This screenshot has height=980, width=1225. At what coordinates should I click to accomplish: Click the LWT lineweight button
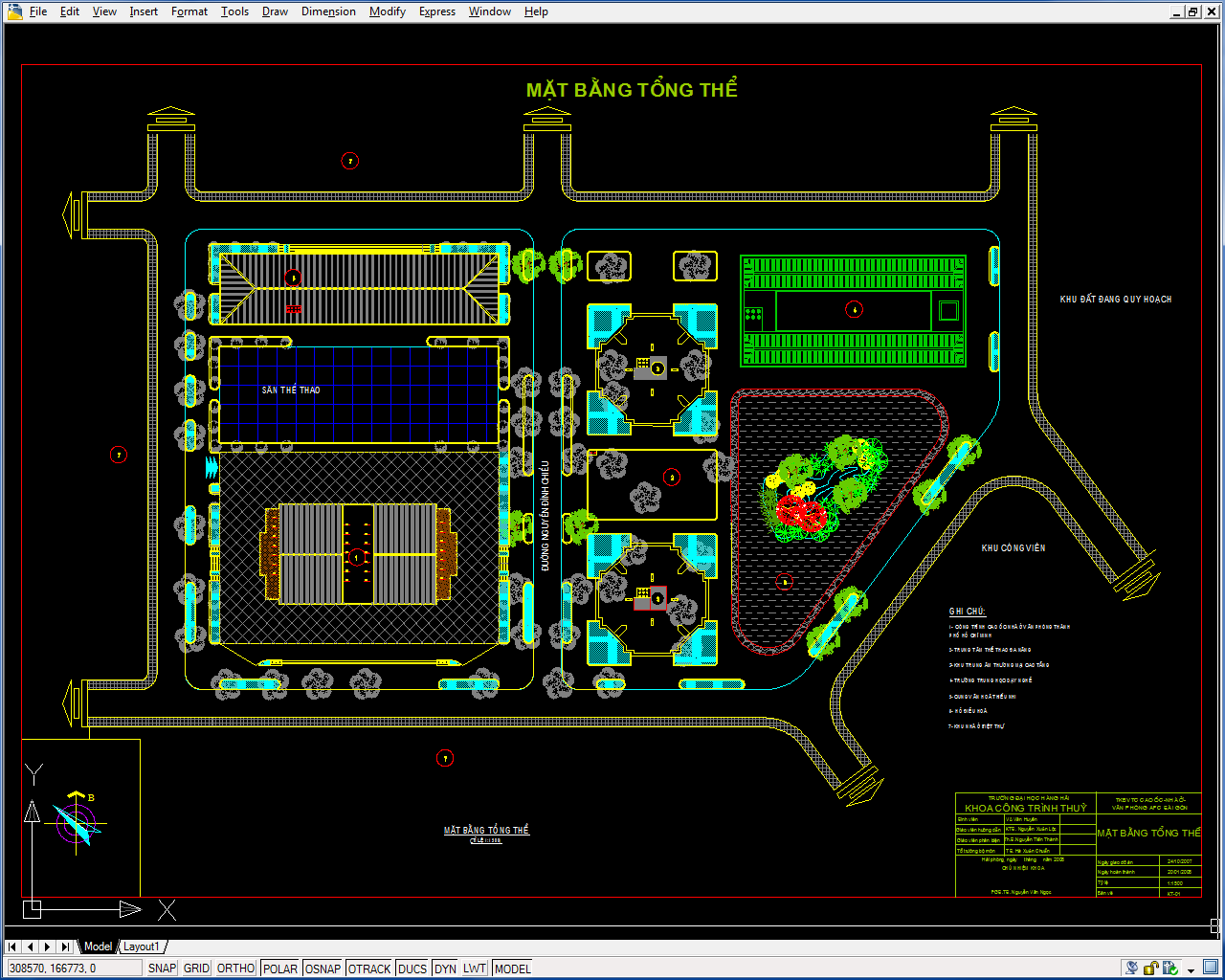[475, 969]
